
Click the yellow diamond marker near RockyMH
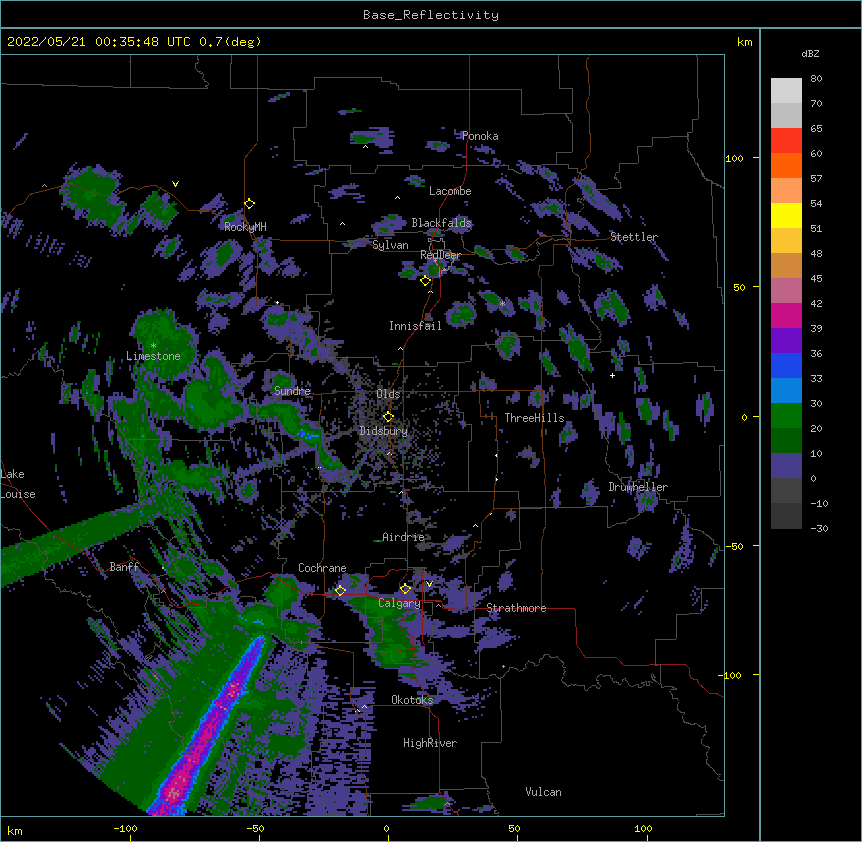(x=250, y=203)
